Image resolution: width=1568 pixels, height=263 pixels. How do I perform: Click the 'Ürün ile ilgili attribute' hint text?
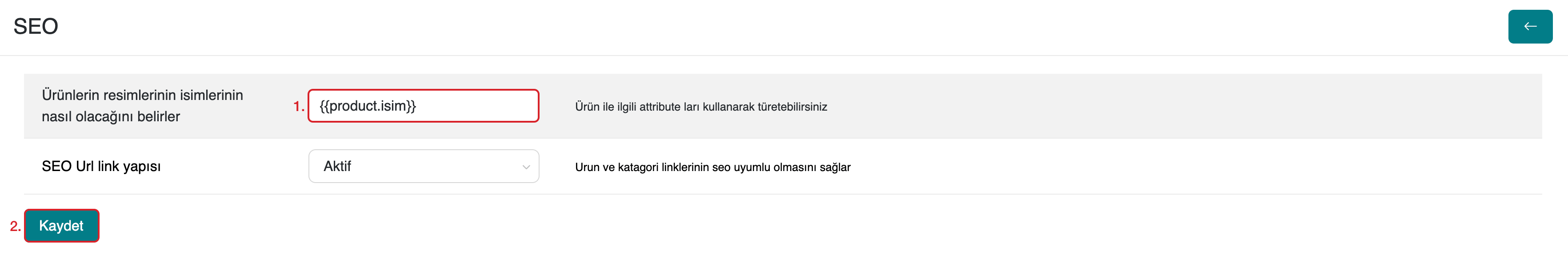coord(700,107)
